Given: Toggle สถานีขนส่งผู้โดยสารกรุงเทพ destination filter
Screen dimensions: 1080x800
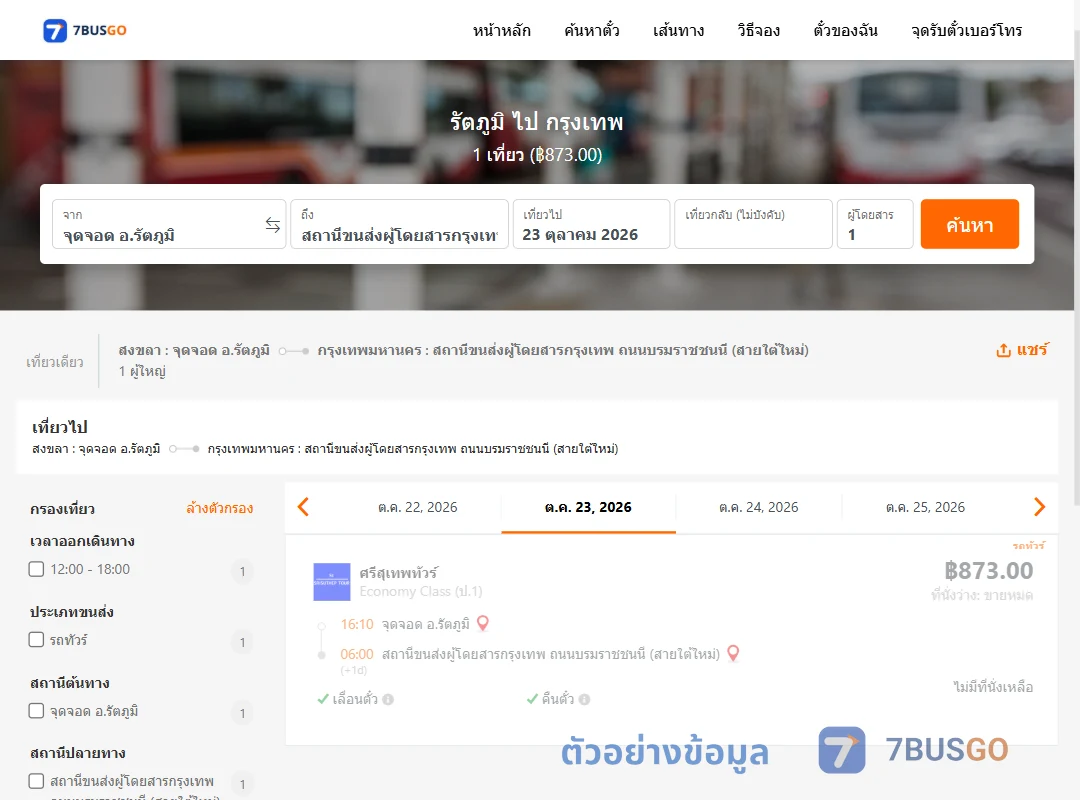Looking at the screenshot, I should point(37,781).
